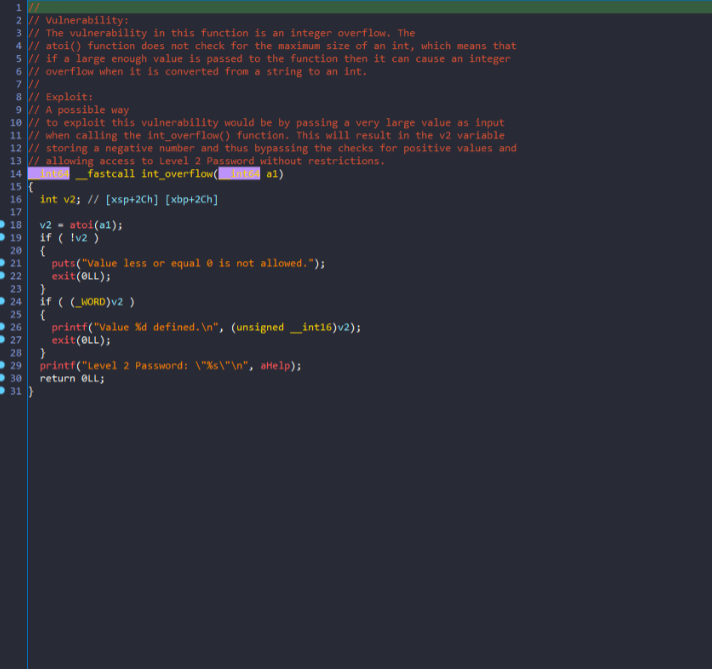
Task: Set breakpoint via dot on line 26
Action: [3, 327]
